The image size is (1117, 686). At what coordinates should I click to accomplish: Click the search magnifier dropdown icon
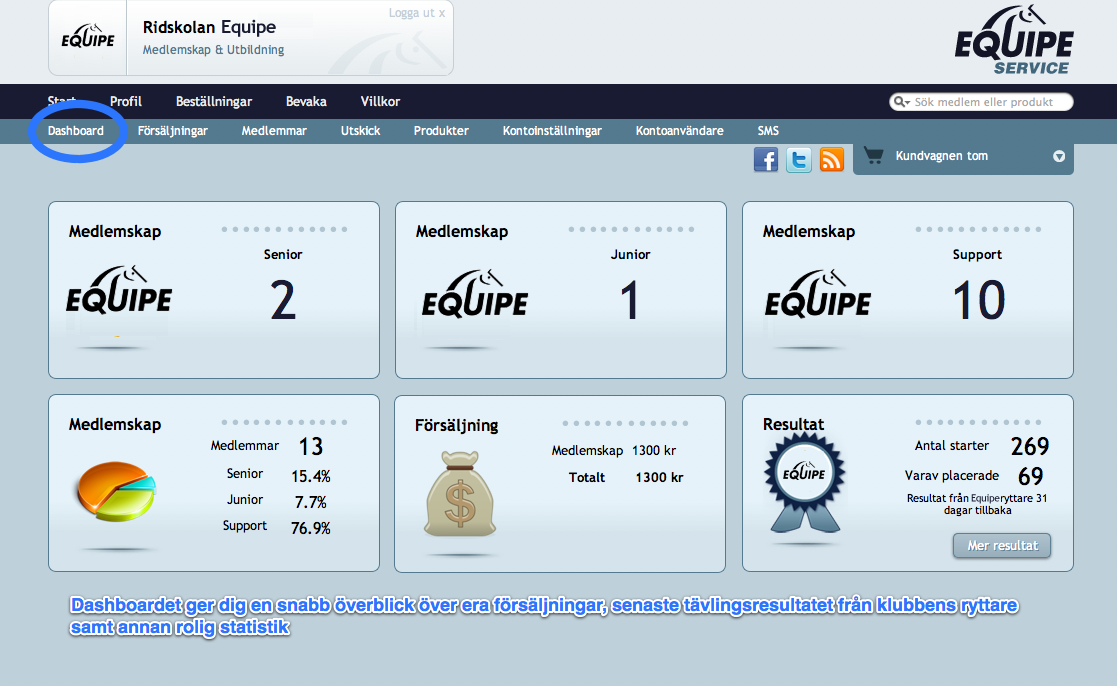(902, 102)
